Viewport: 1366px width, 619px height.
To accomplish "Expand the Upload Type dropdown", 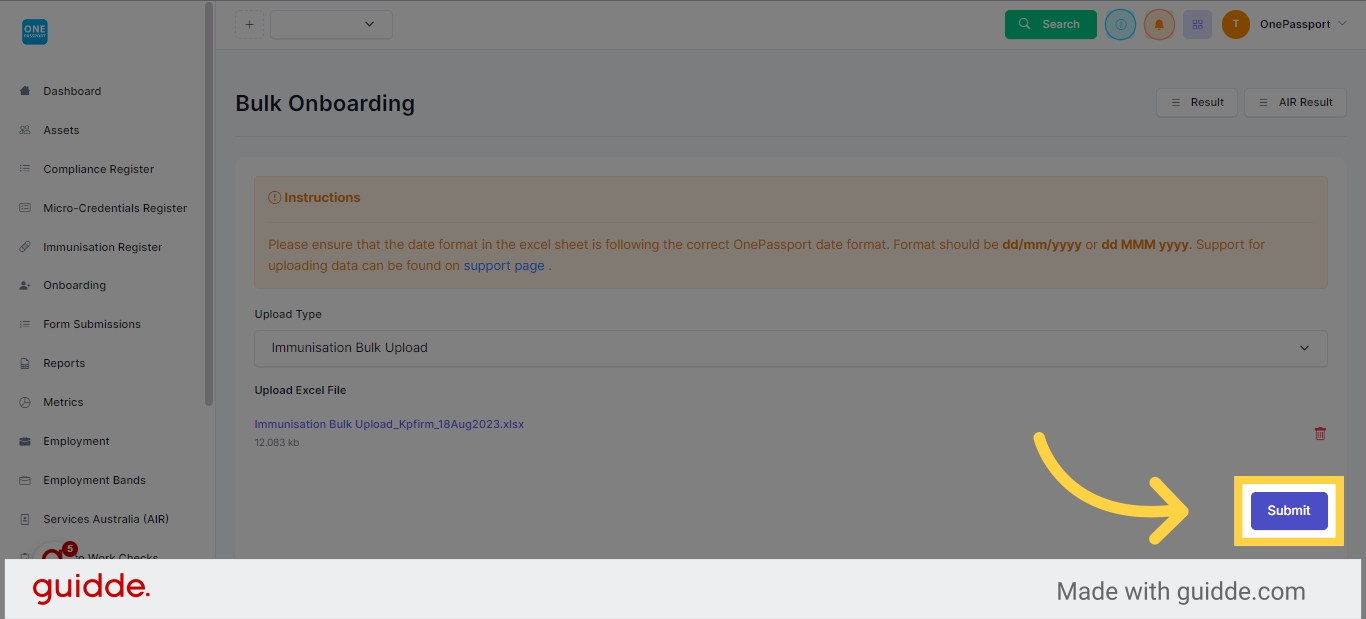I will pos(790,348).
